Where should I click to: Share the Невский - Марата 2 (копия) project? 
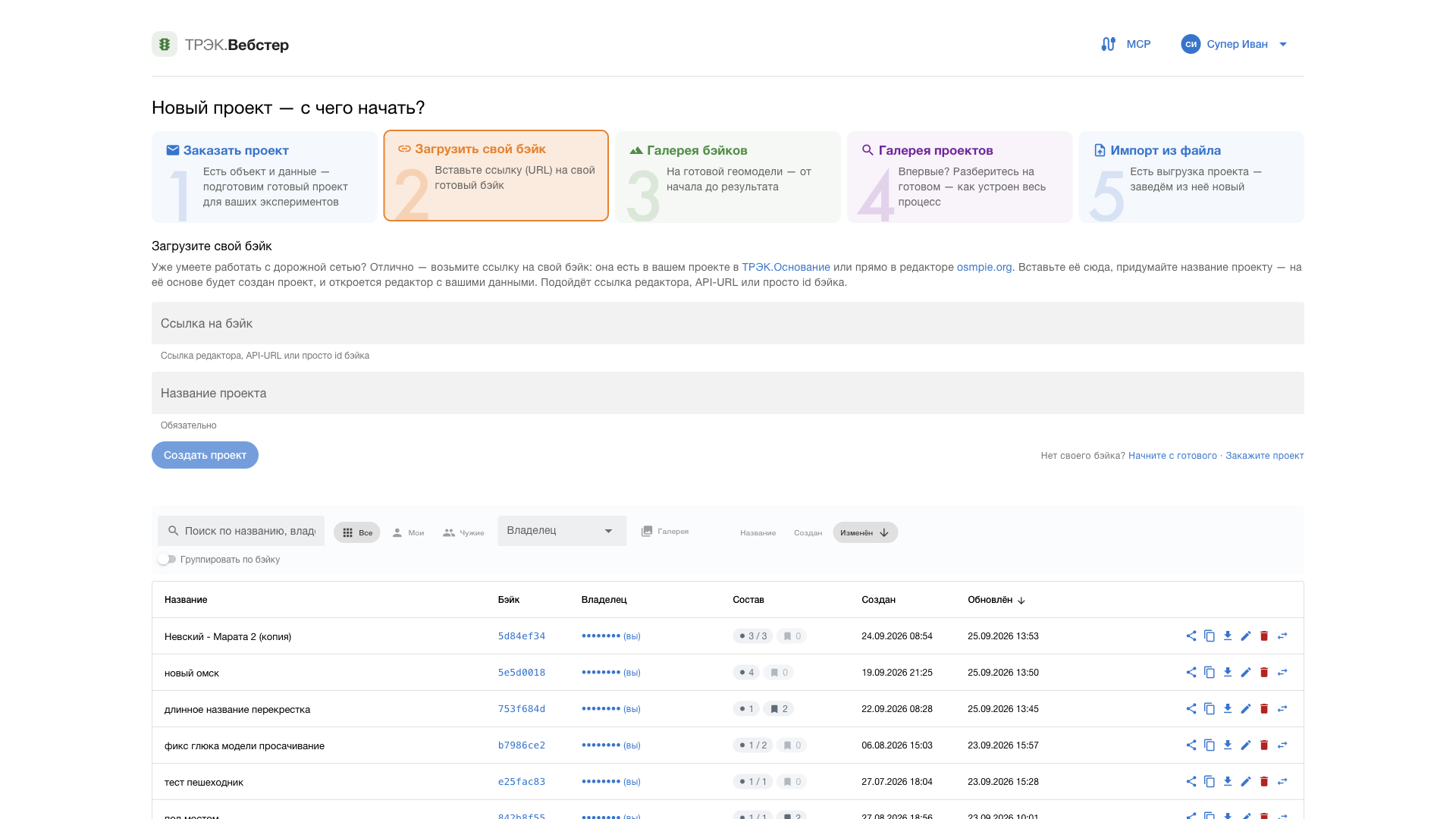(x=1191, y=636)
